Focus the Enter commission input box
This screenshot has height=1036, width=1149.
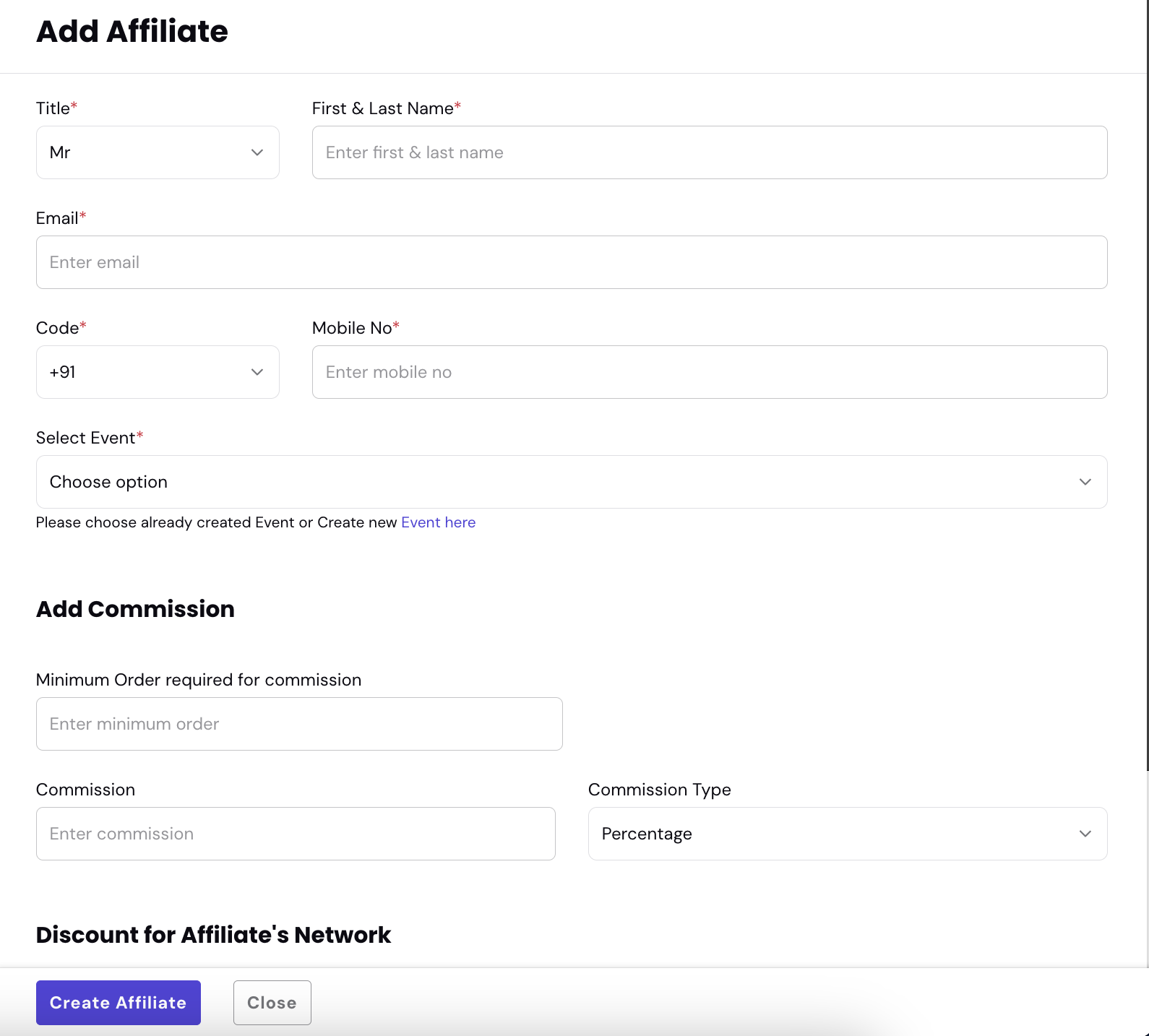click(296, 834)
